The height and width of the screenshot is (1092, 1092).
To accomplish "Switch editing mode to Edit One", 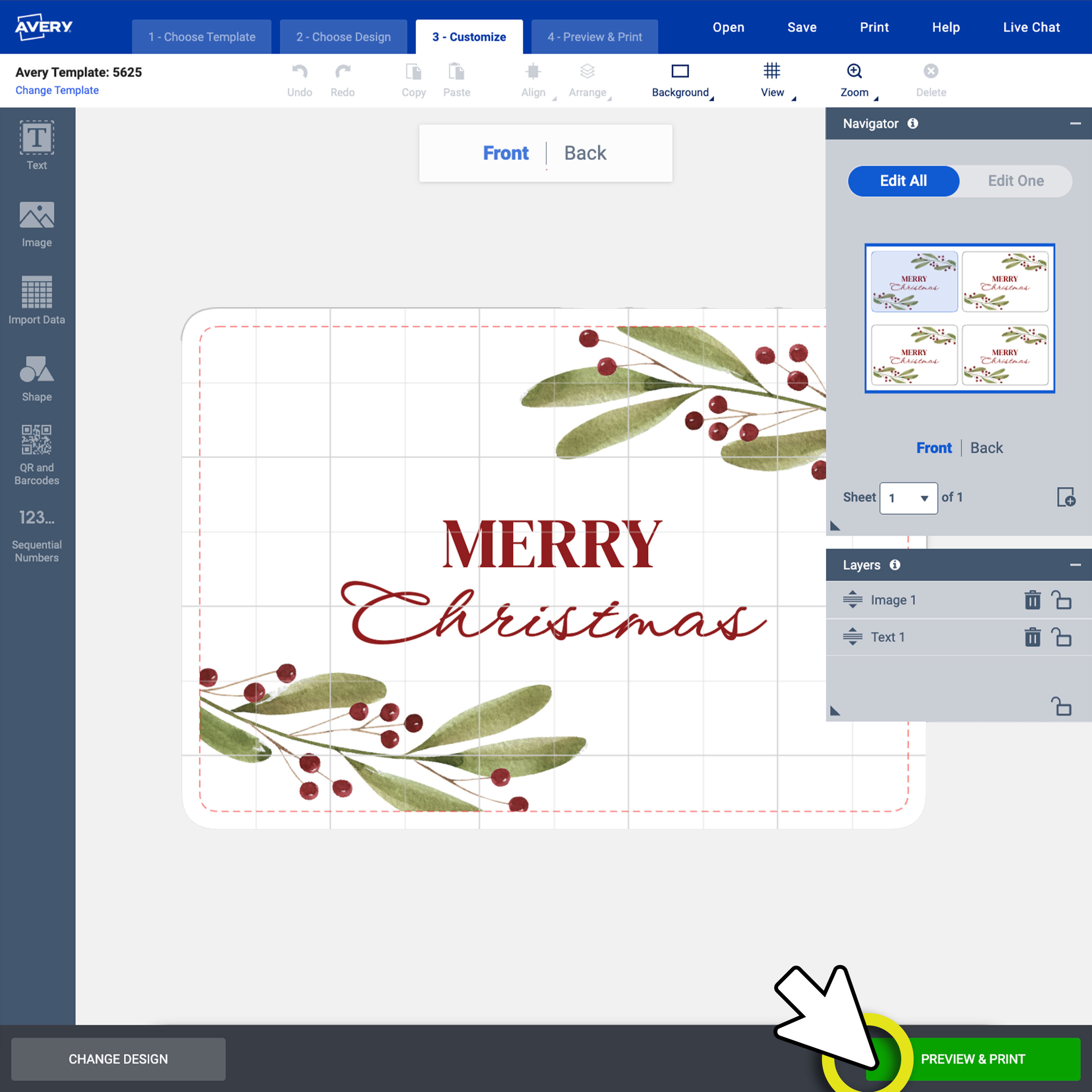I will point(1016,181).
